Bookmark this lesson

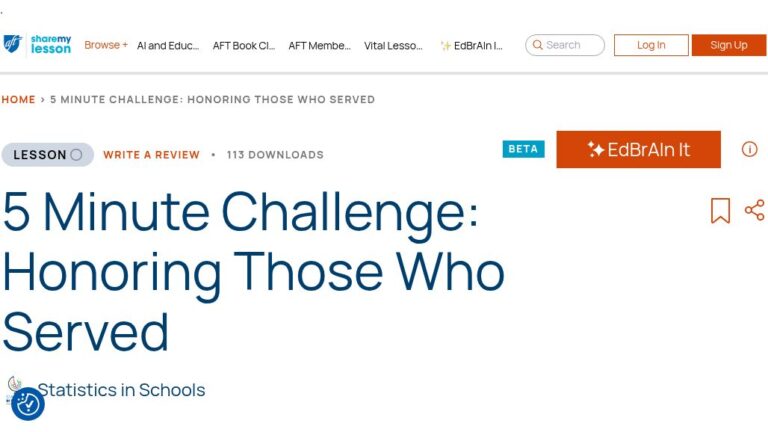(x=720, y=211)
